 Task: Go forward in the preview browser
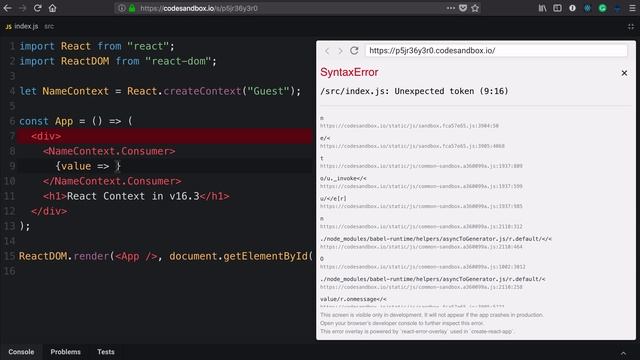[340, 51]
